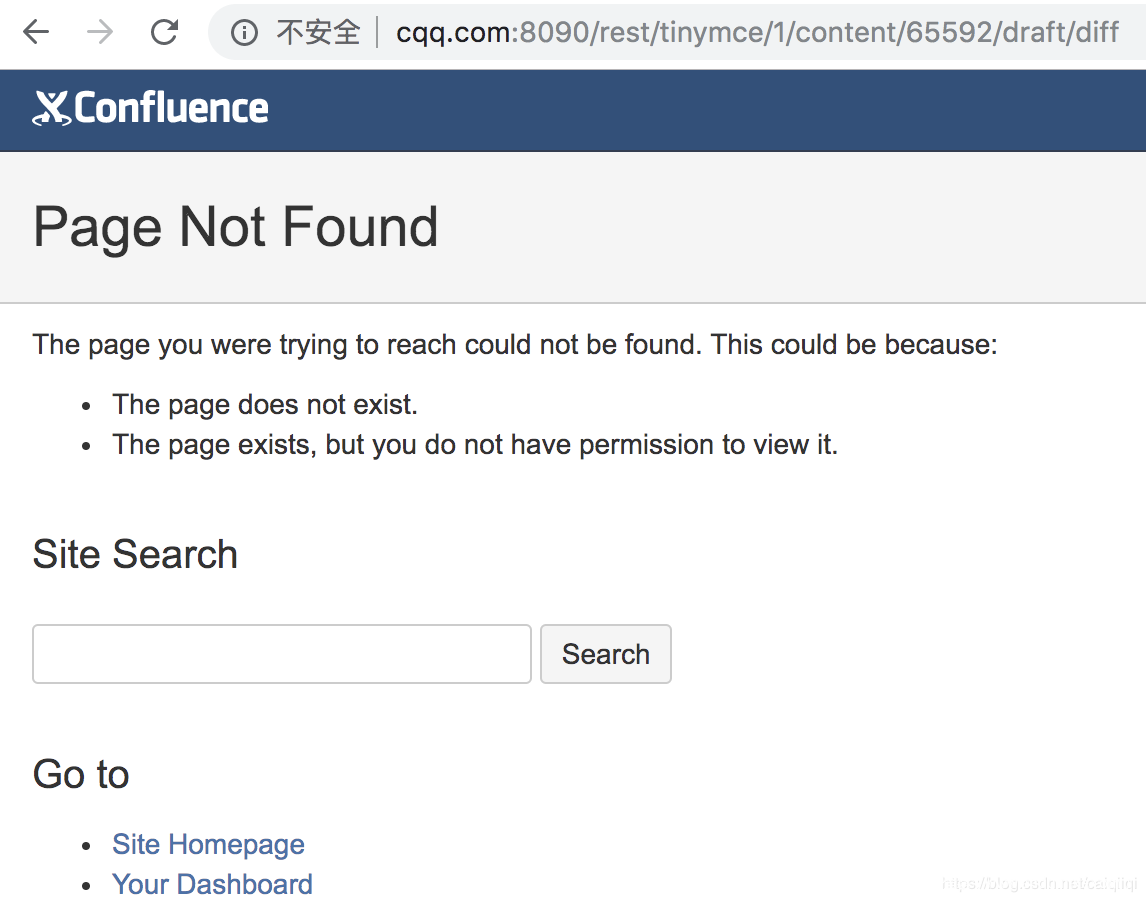Click 'The page does not exist.' bullet
Image resolution: width=1146 pixels, height=902 pixels.
click(265, 404)
